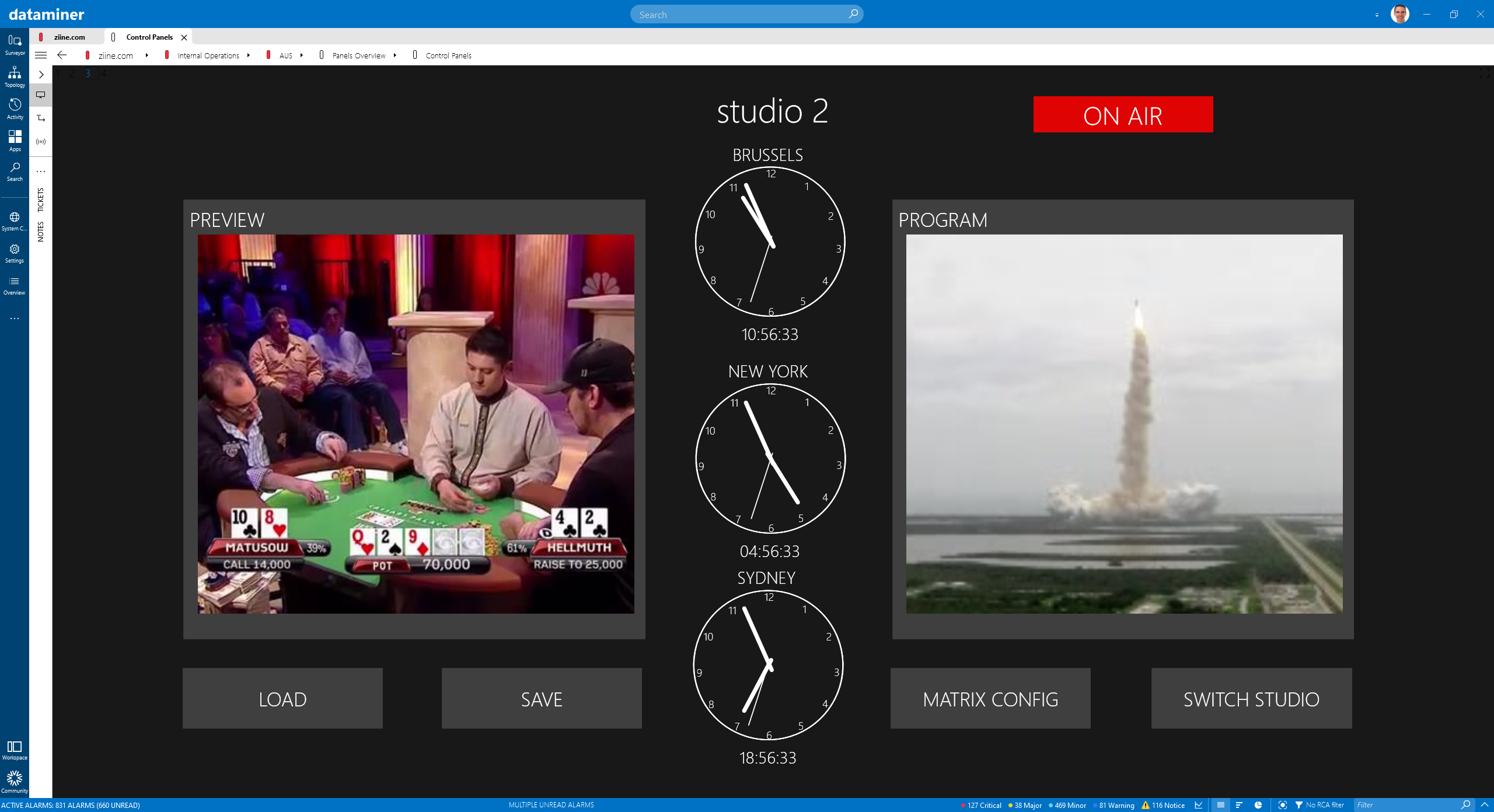Switch to the Control Panels tab
The height and width of the screenshot is (812, 1494).
[x=149, y=37]
